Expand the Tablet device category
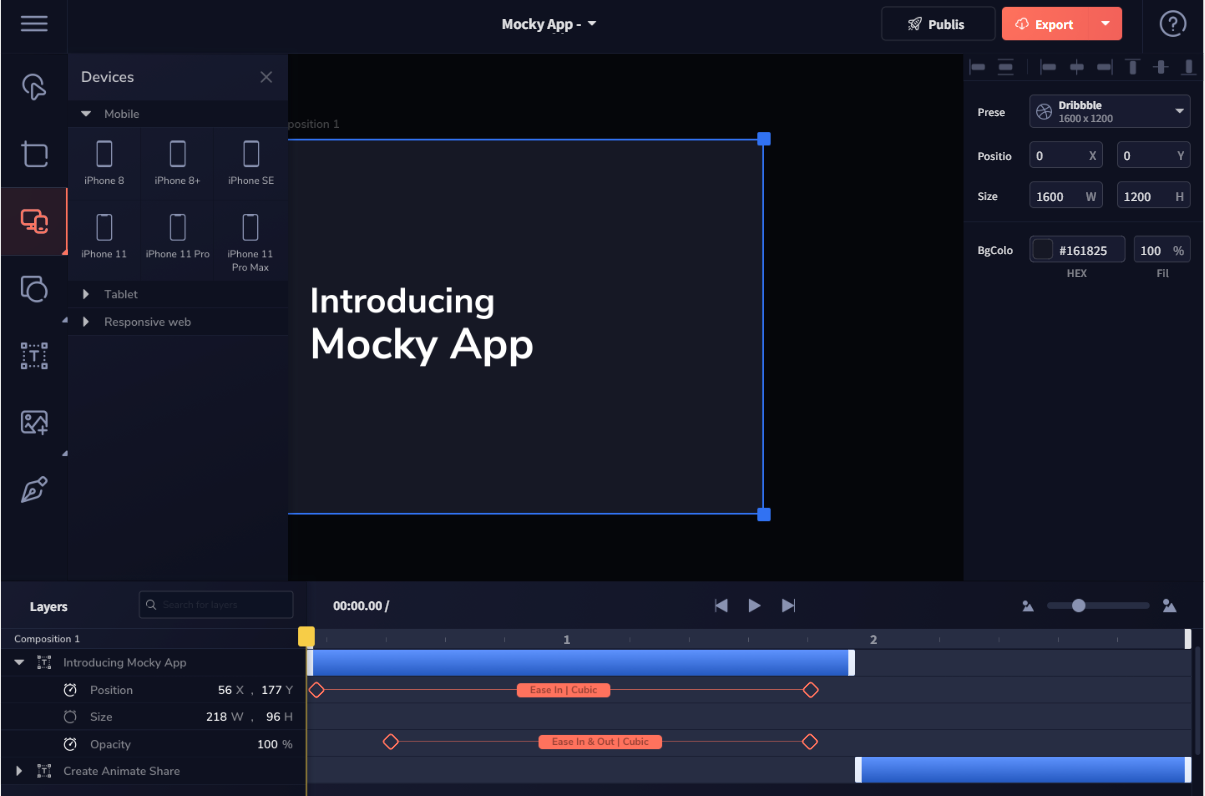Screen dimensions: 1205x796 tap(86, 294)
